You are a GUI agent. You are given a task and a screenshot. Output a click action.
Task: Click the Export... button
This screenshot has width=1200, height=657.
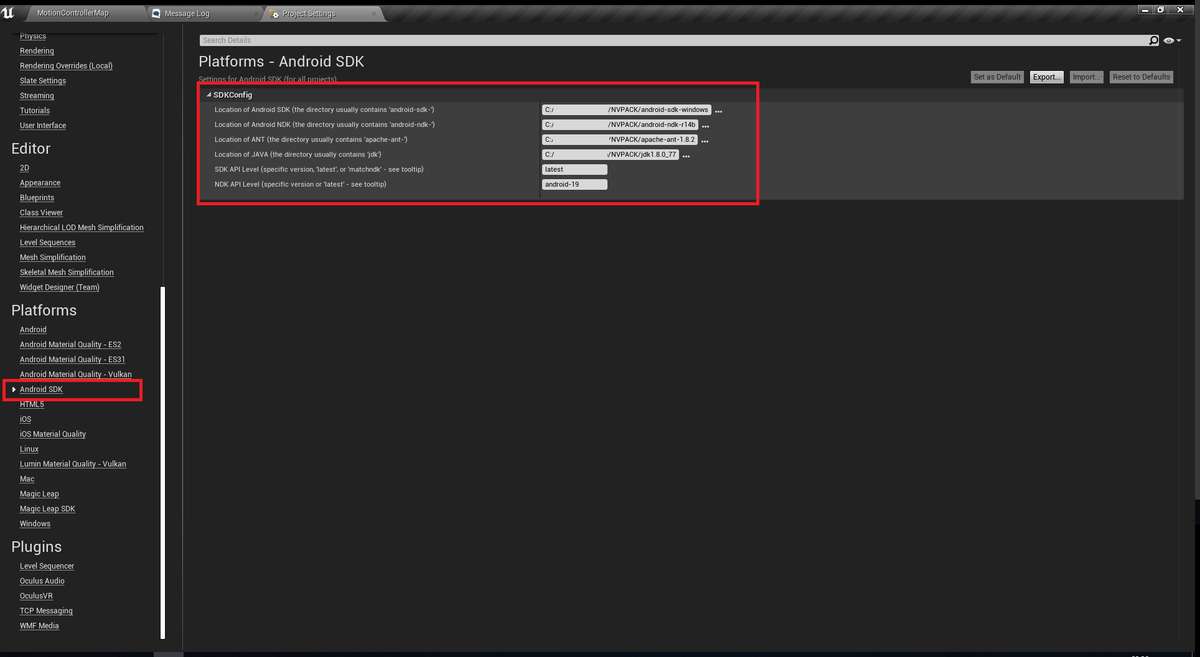click(x=1047, y=77)
